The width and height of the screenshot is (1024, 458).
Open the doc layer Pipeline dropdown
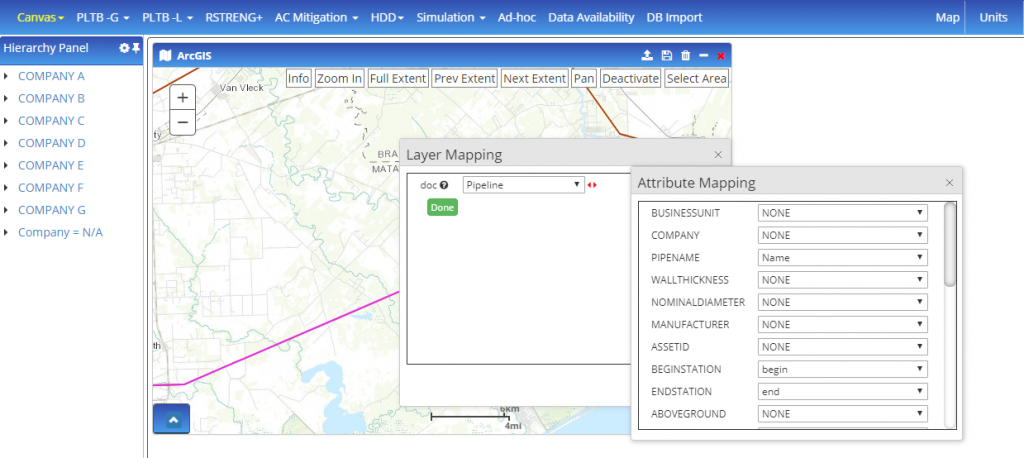tap(523, 185)
